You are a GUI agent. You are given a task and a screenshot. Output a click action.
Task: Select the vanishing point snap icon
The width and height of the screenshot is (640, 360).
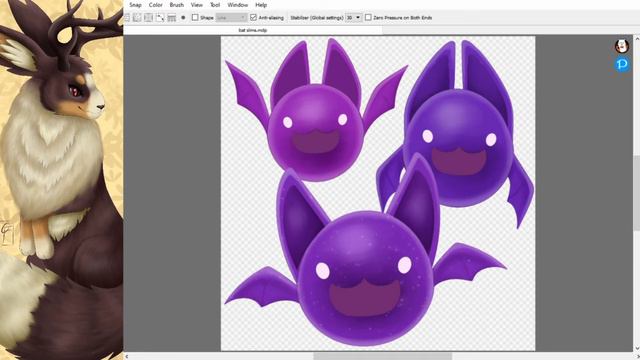tap(160, 18)
